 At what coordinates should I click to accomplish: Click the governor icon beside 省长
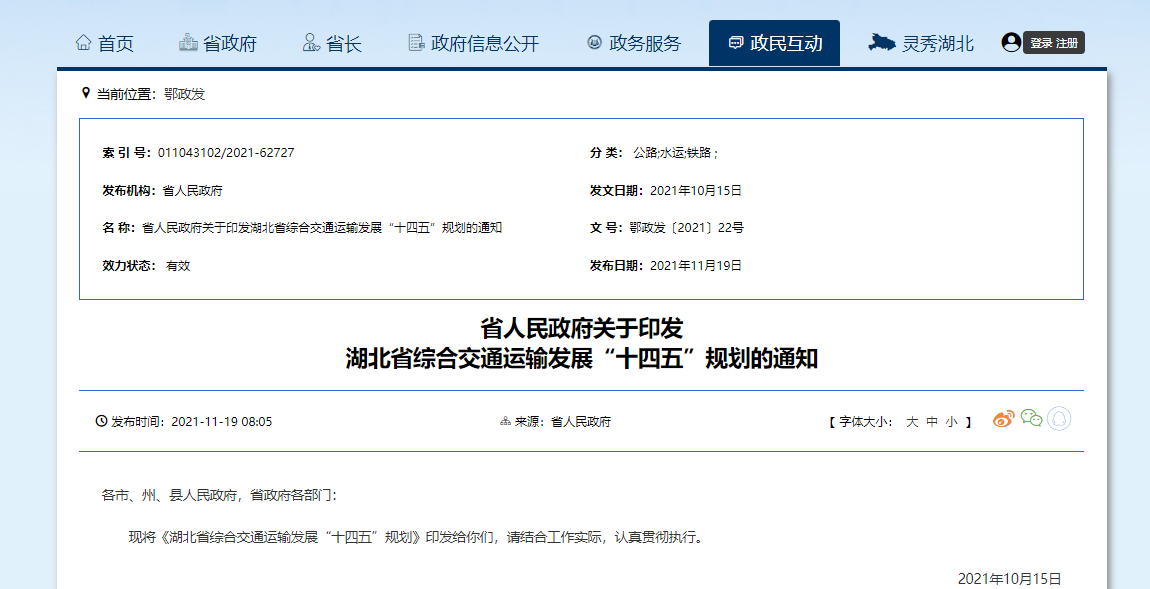pyautogui.click(x=311, y=43)
